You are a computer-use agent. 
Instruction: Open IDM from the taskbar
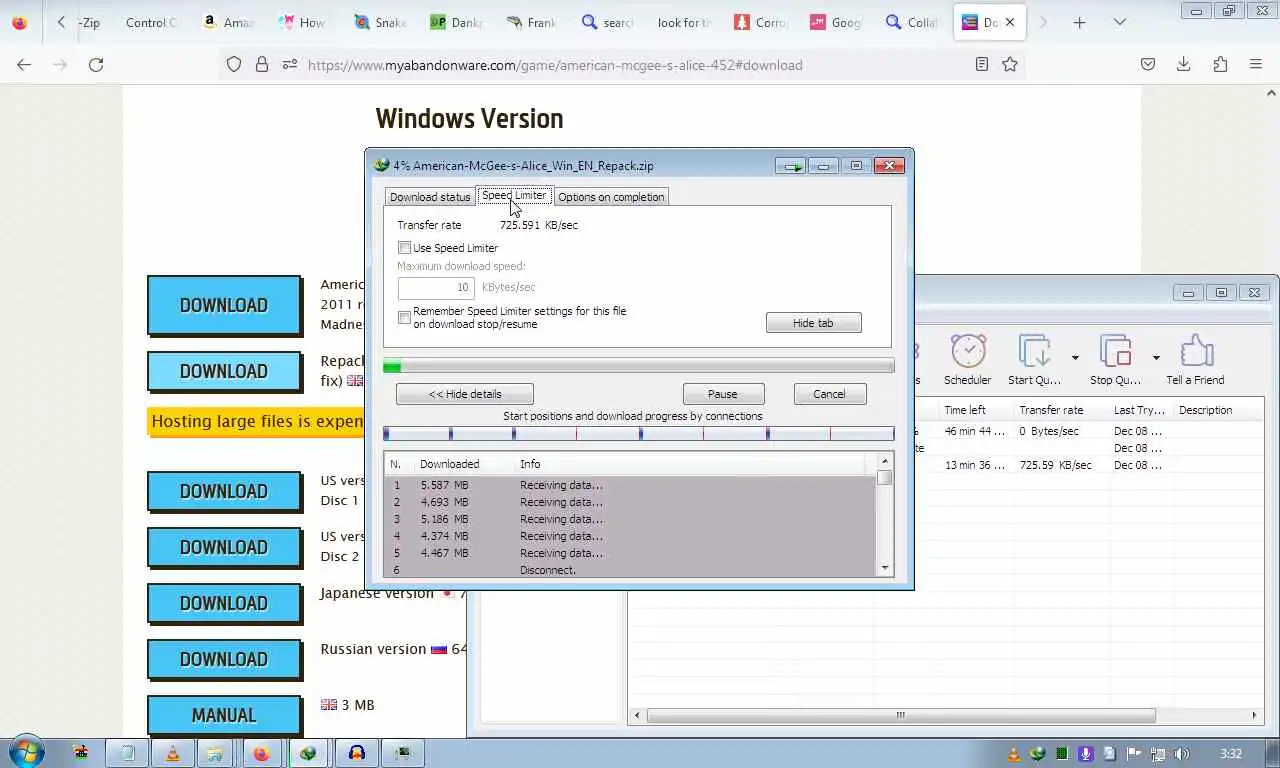tap(308, 753)
